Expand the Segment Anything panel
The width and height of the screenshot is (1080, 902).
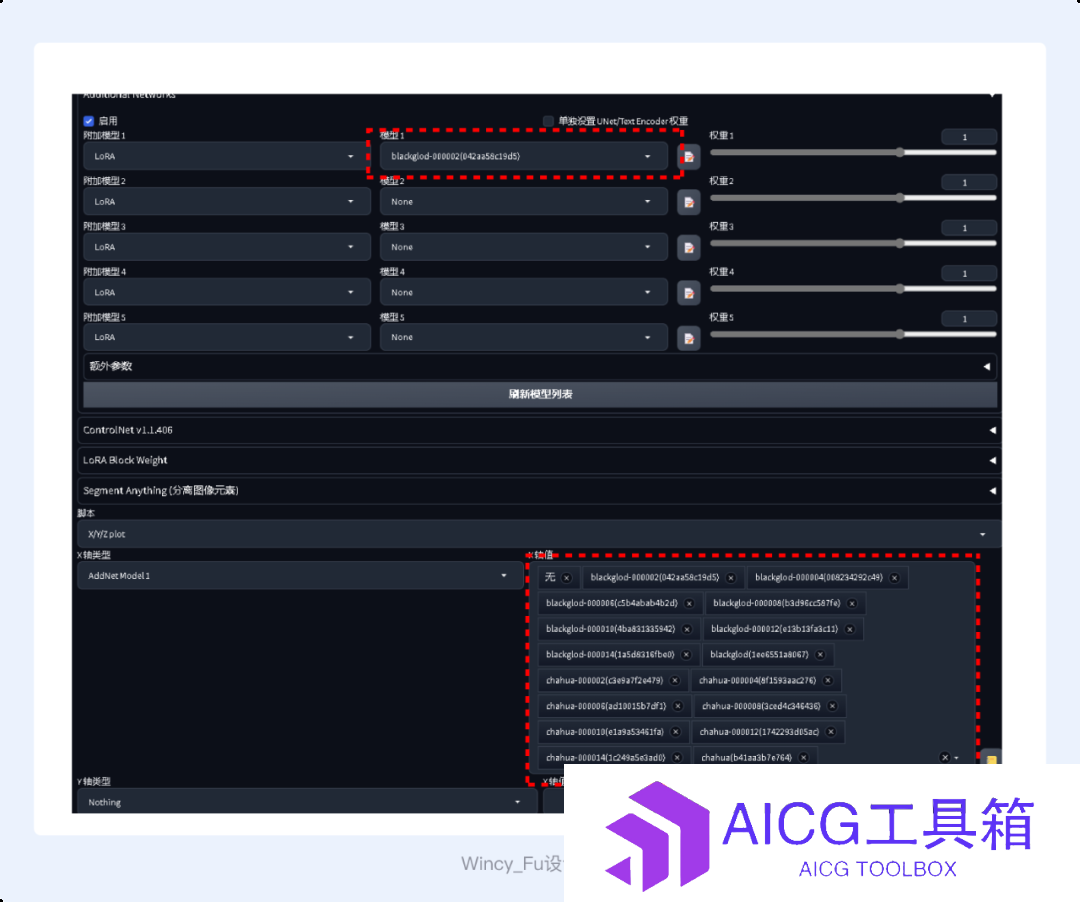pos(539,490)
